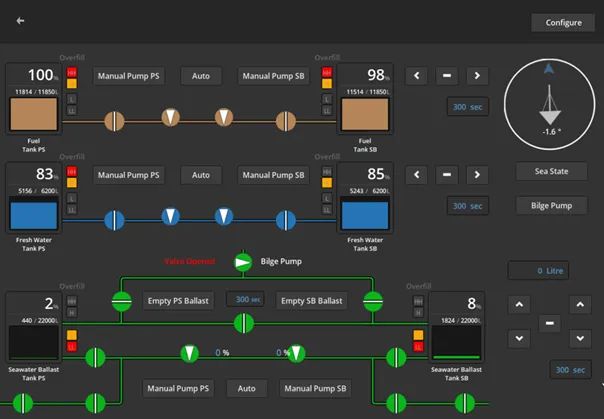Click the green Bilge Pump icon
The width and height of the screenshot is (604, 419).
point(243,263)
